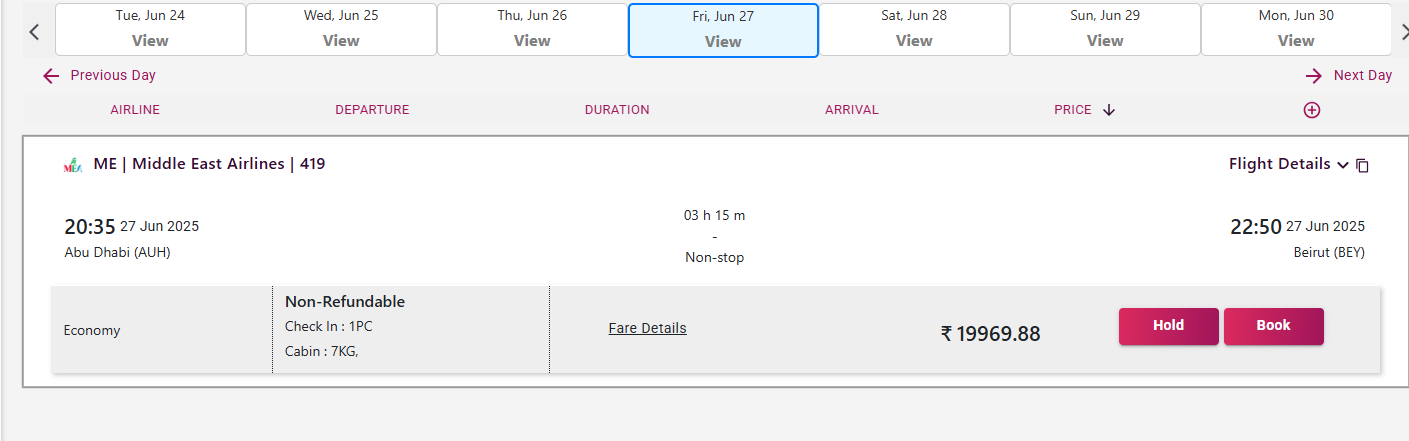Open the Sun, Jun 29 date tab

pos(1105,29)
